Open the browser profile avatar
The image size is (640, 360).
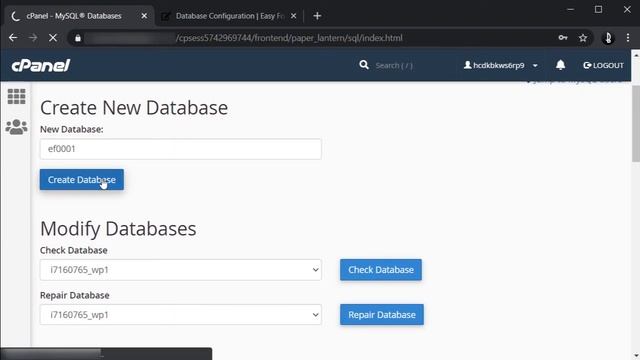(608, 38)
